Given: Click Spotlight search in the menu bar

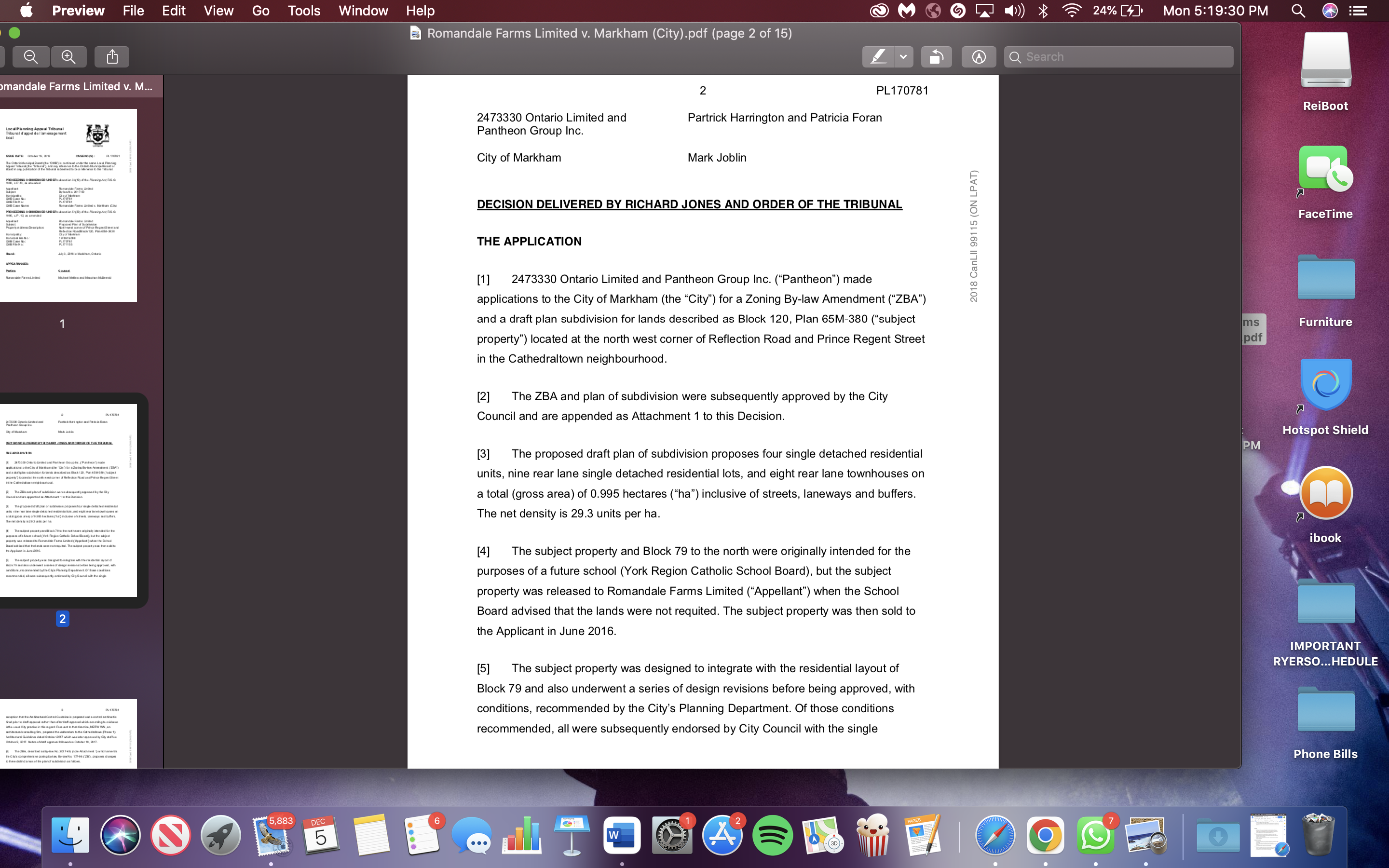Looking at the screenshot, I should click(x=1298, y=10).
